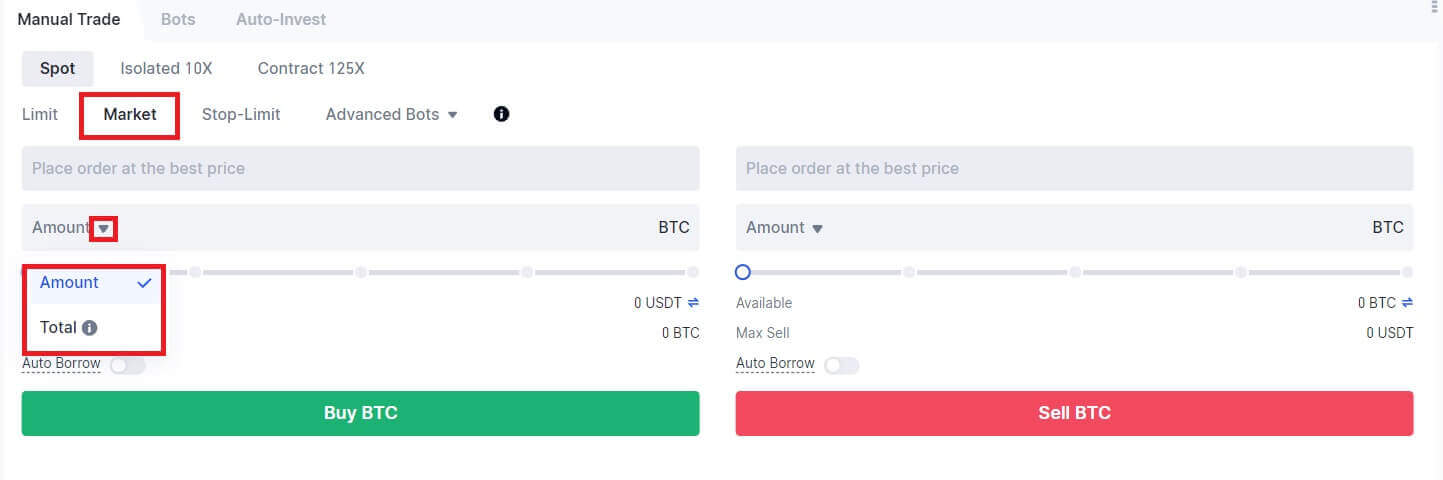1443x480 pixels.
Task: Click the info icon next to Total
Action: 90,328
